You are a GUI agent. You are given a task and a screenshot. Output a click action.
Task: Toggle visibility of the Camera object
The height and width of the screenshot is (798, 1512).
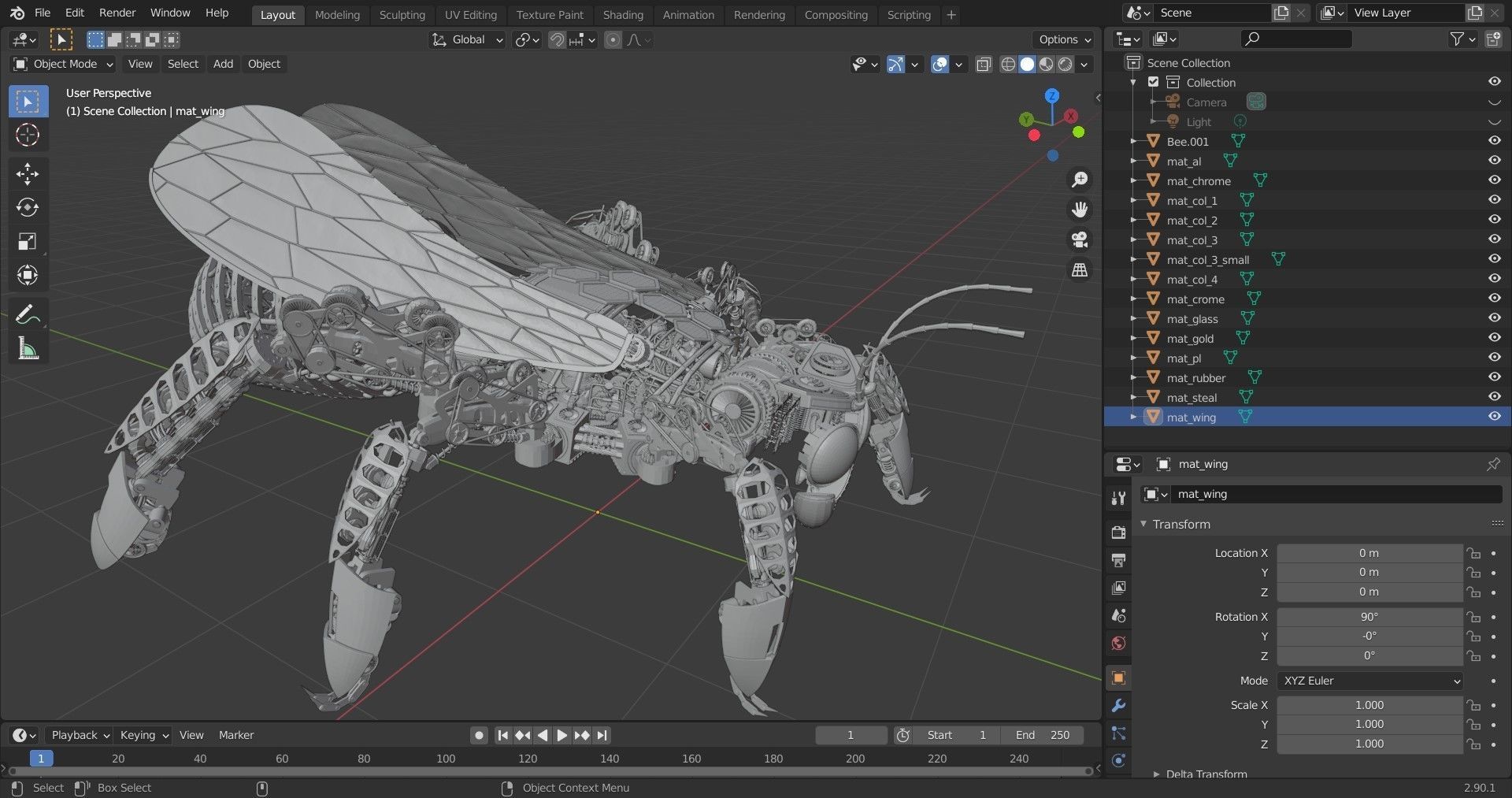pyautogui.click(x=1493, y=102)
